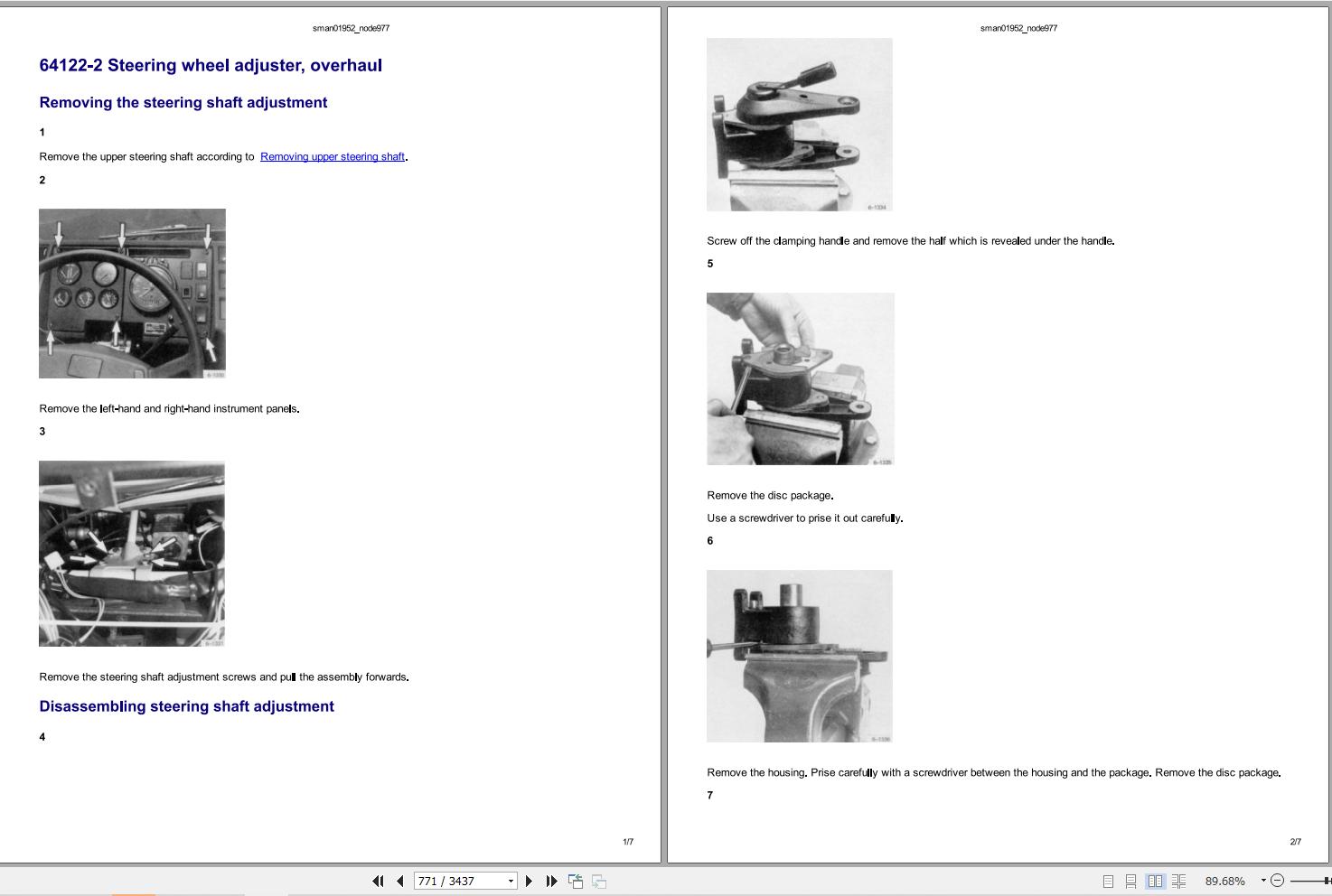This screenshot has height=896, width=1332.
Task: Toggle the highlighted two-page view mode
Action: (1157, 881)
